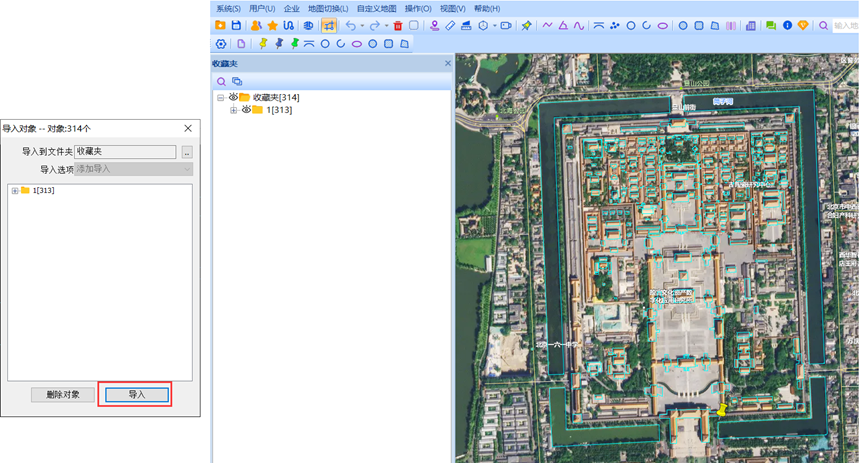
Task: Click the overlapping windows icon in the 收藏夹 panel
Action: pyautogui.click(x=237, y=81)
